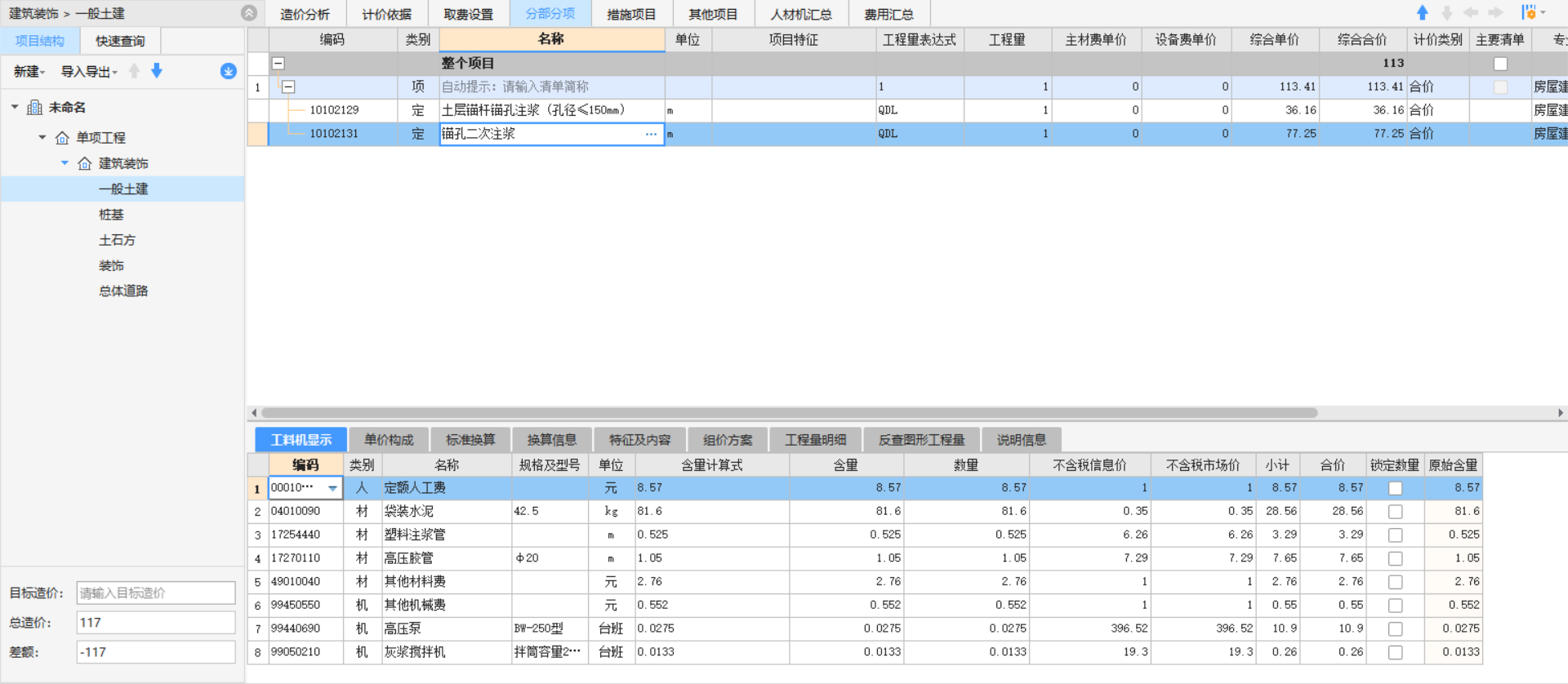The image size is (1568, 684).
Task: Switch to 计价依据 tab
Action: [386, 14]
